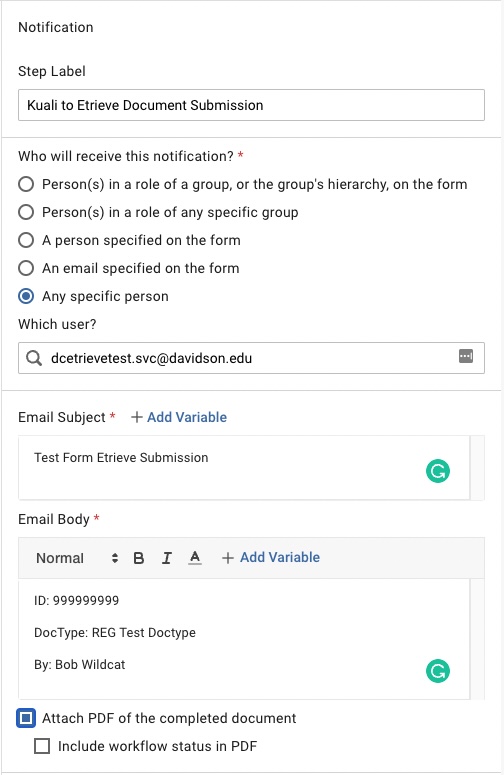Click the Bold formatting icon
Screen dimensions: 504x775
point(139,558)
